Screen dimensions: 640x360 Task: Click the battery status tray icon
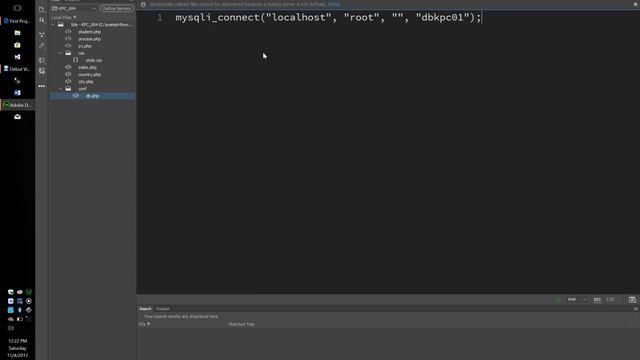[x=20, y=319]
